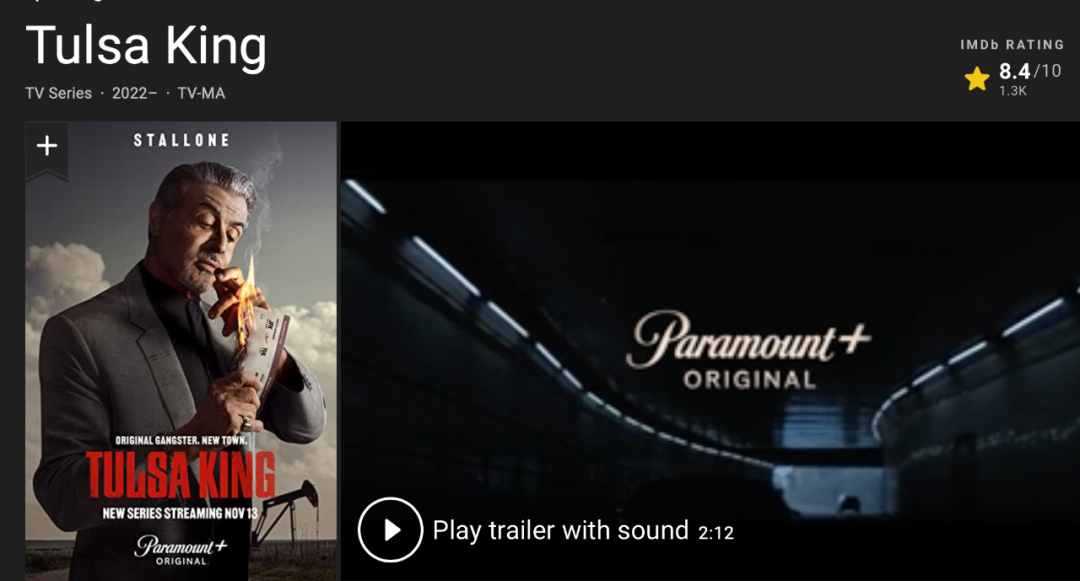Click the red TULSA KING poster title

(x=180, y=476)
